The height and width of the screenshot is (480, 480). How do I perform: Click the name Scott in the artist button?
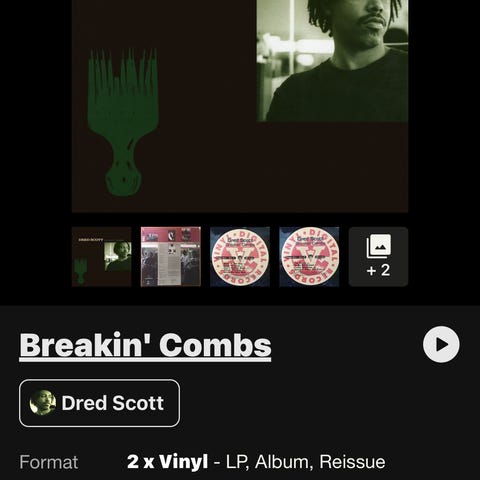coord(138,403)
